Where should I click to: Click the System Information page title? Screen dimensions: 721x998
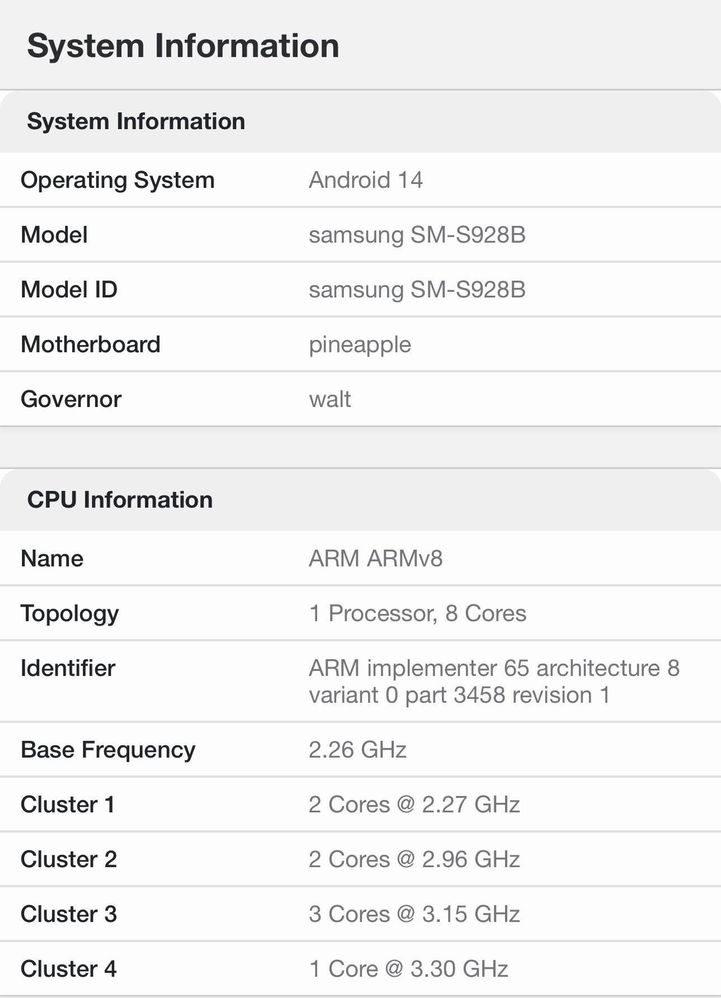pyautogui.click(x=183, y=46)
